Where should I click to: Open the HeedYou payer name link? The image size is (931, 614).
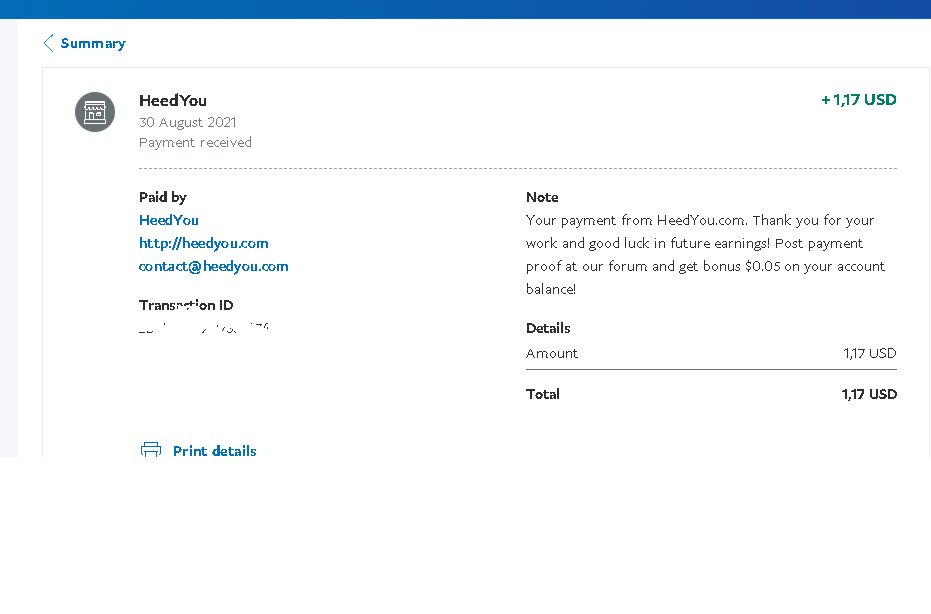tap(169, 220)
